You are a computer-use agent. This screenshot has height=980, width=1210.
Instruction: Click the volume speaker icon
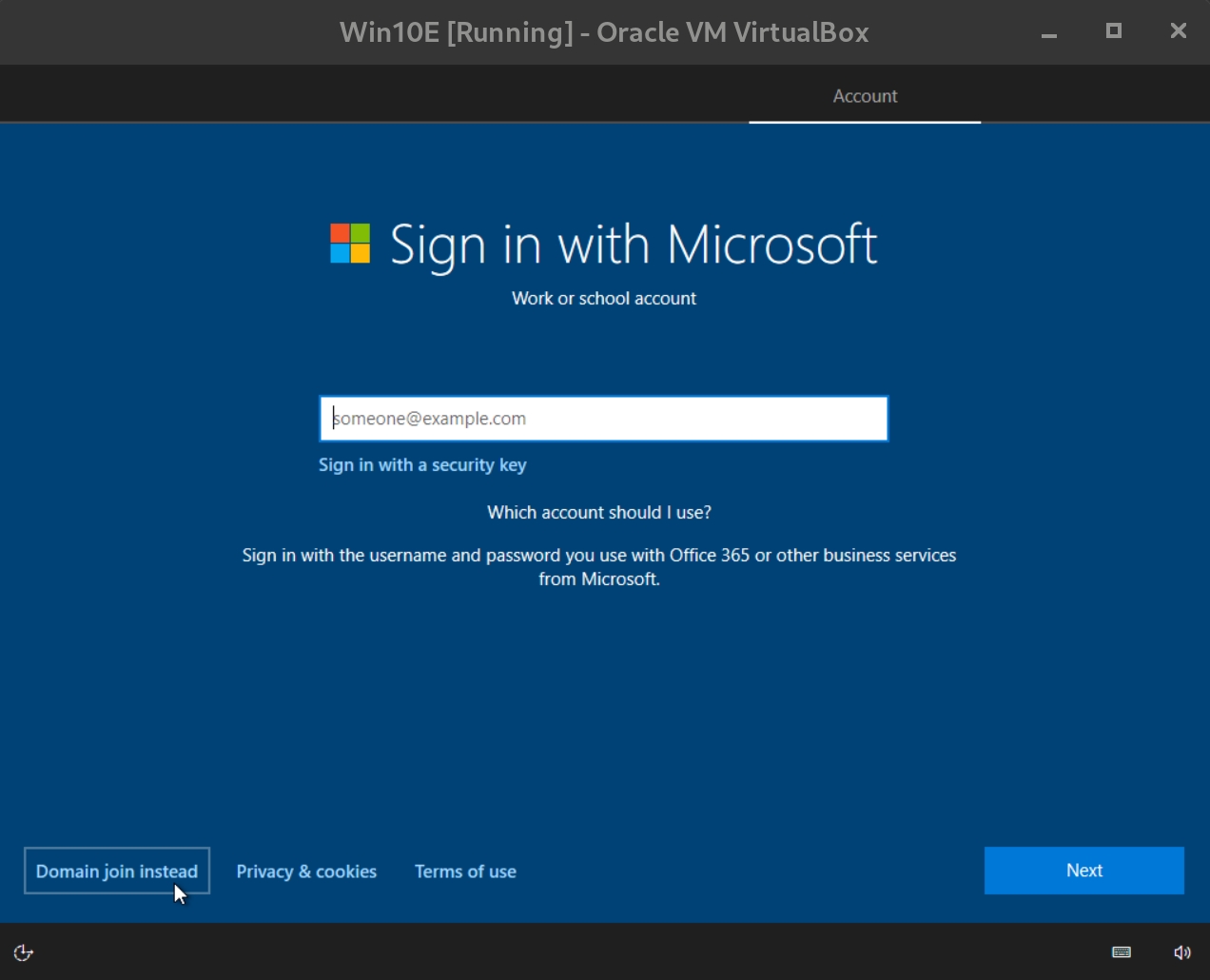pos(1182,952)
